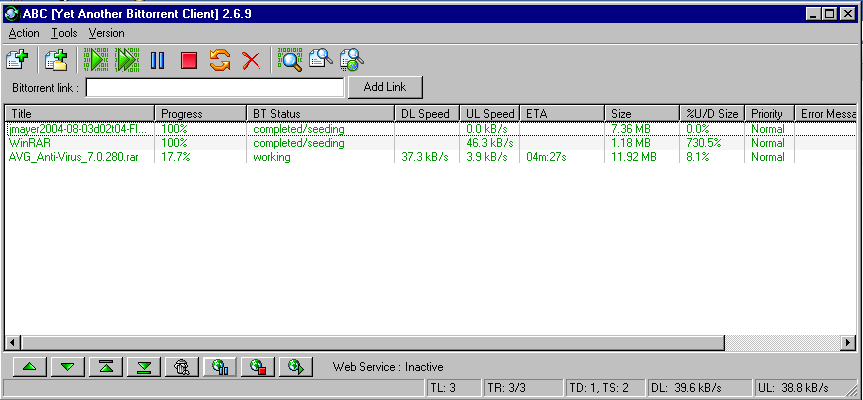Click the ETA column header
863x400 pixels.
click(562, 114)
